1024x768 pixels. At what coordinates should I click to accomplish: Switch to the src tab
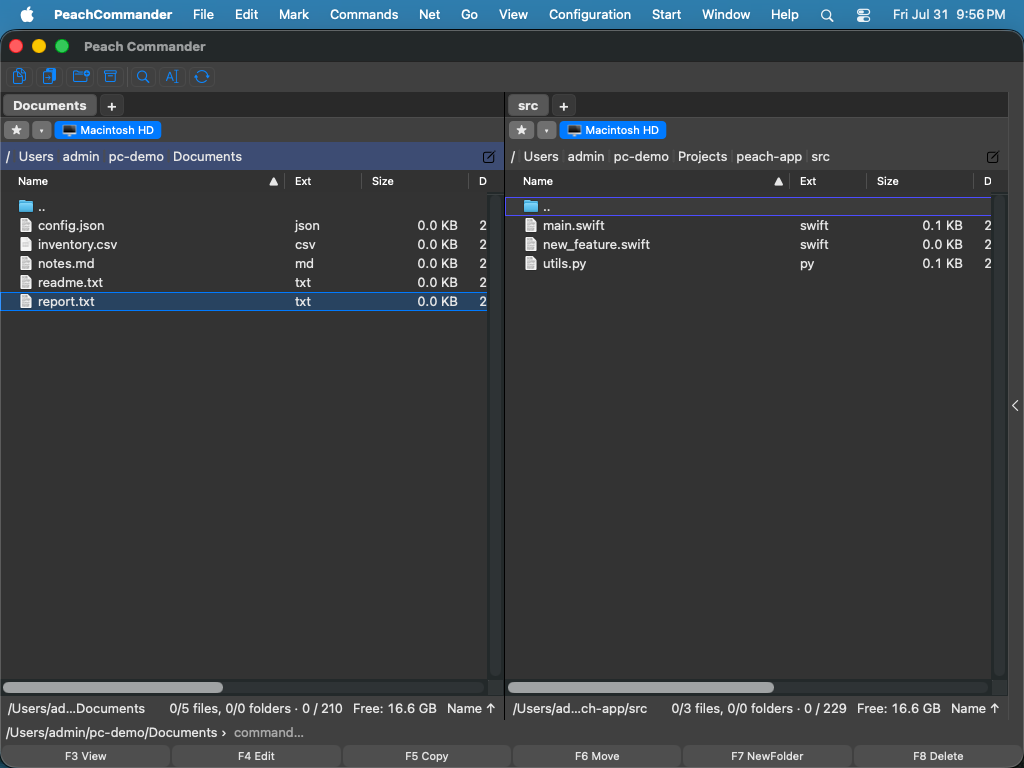528,105
